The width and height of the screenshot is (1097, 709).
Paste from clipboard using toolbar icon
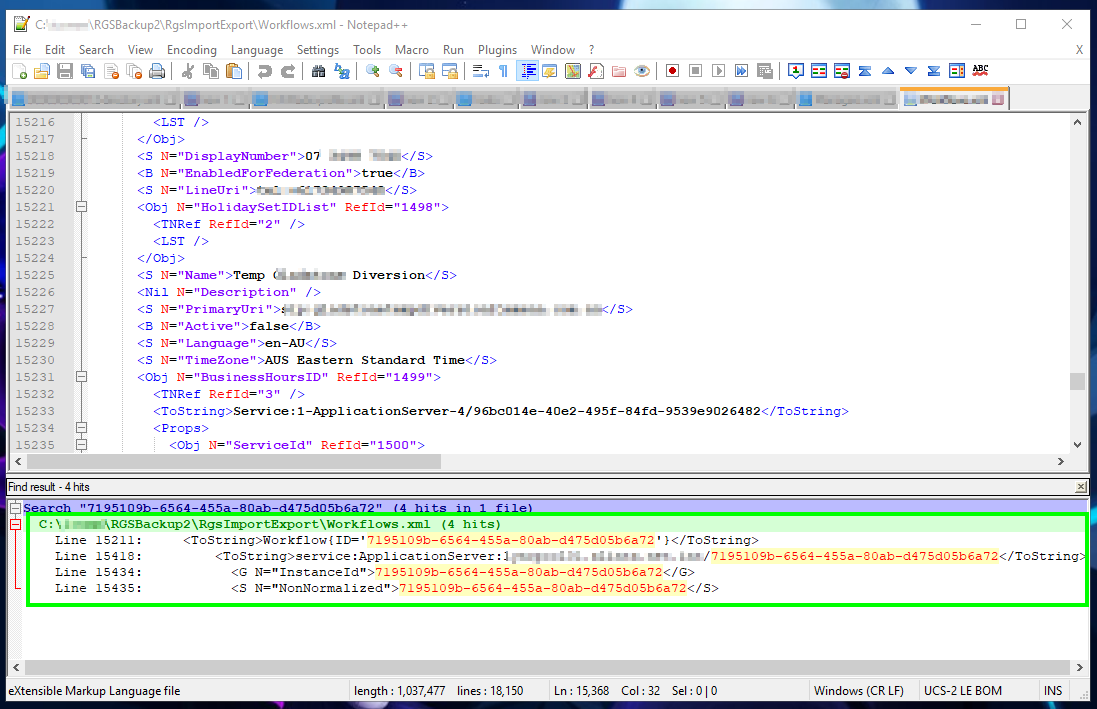click(x=234, y=71)
